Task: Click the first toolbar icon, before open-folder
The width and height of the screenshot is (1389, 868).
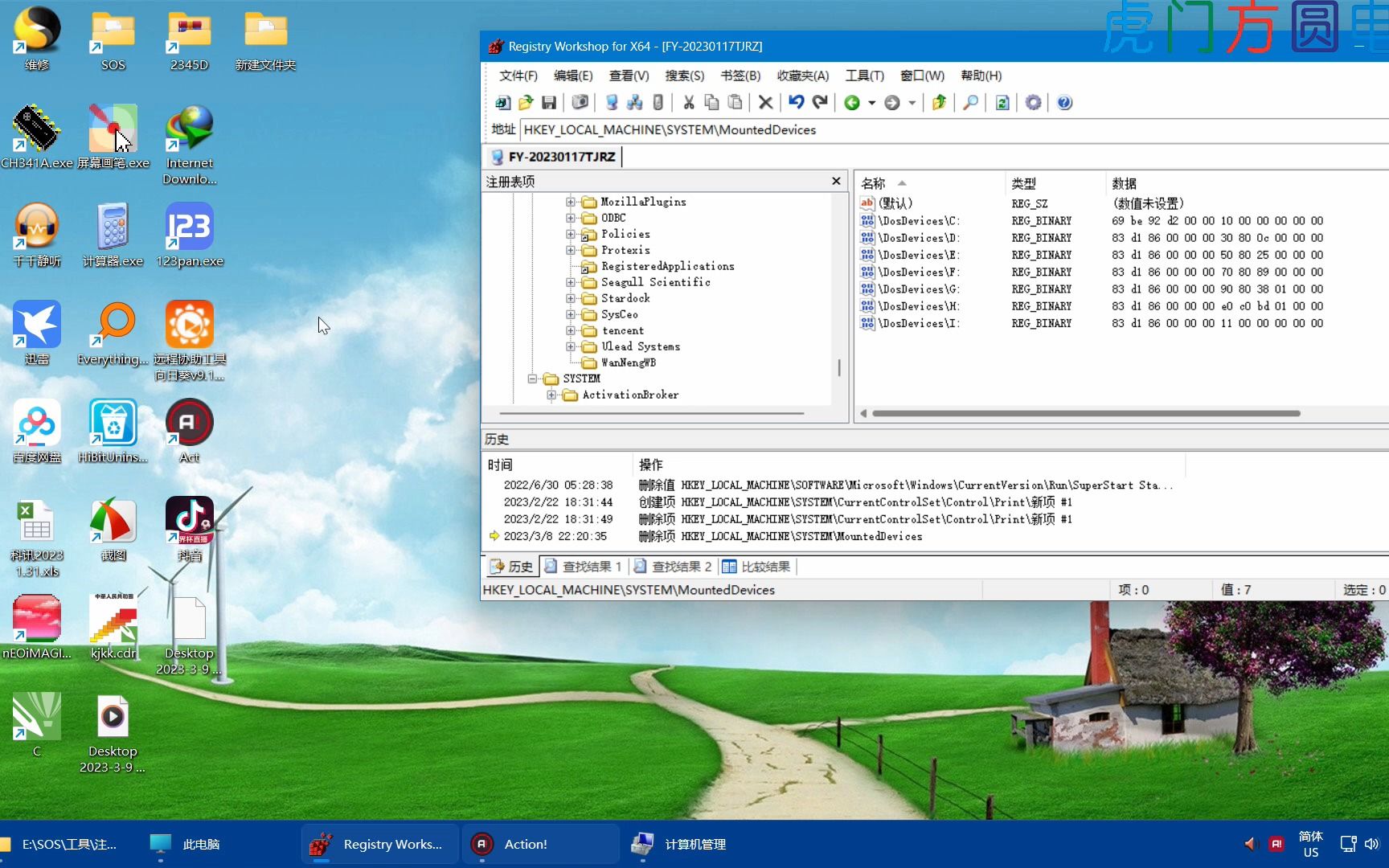Action: point(502,103)
